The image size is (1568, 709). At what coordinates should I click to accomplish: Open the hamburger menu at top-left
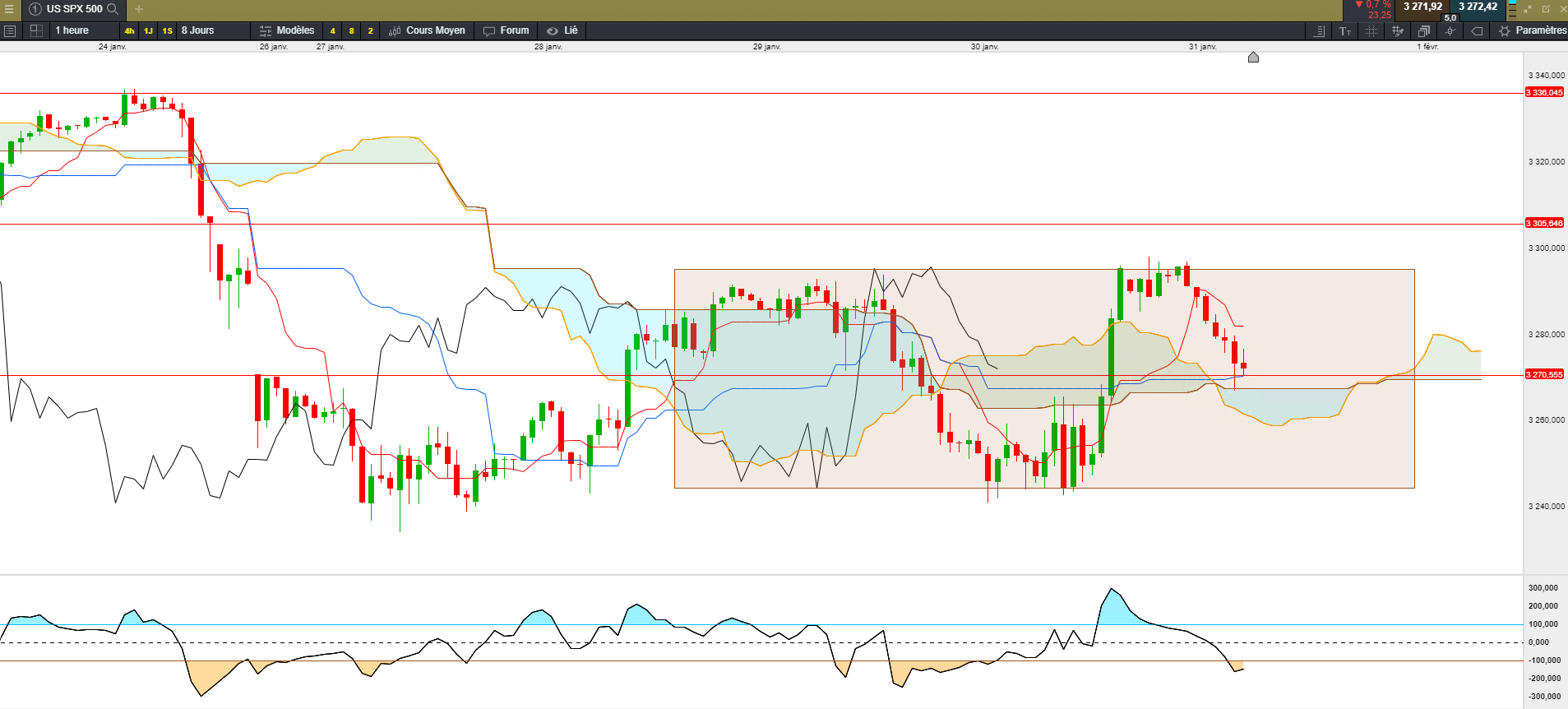(9, 9)
